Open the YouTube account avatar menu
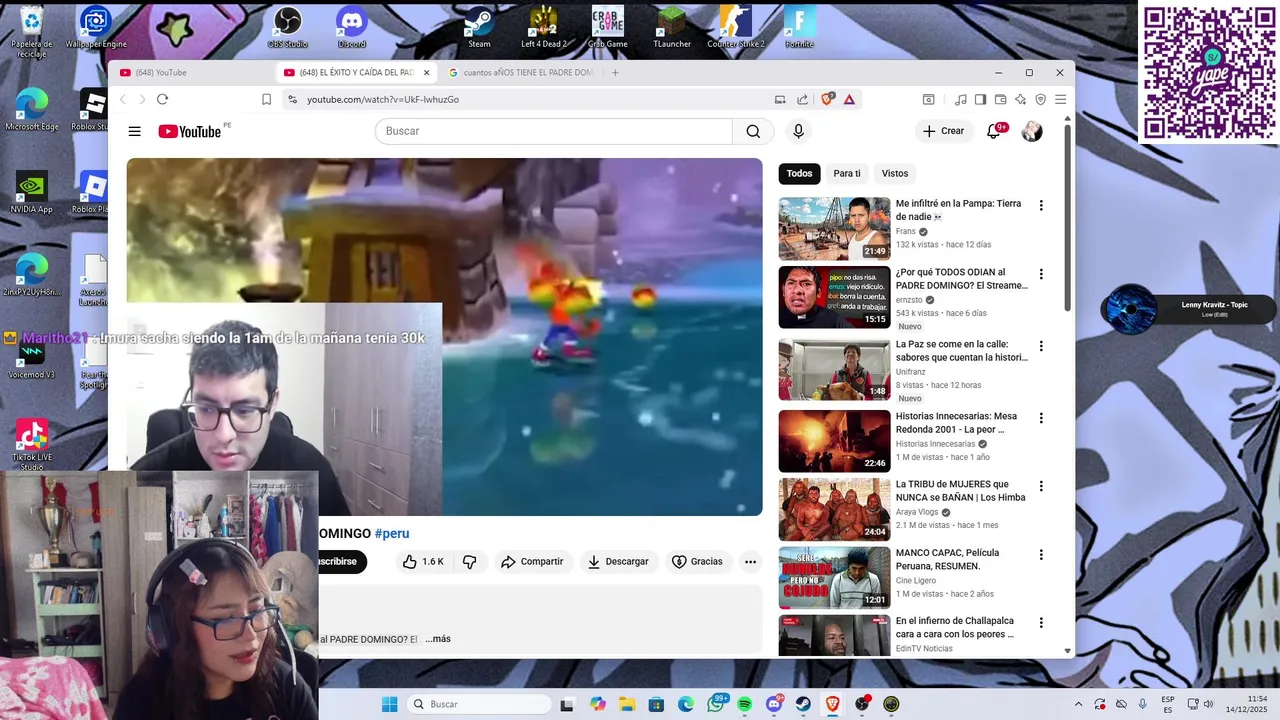The width and height of the screenshot is (1280, 720). tap(1032, 131)
